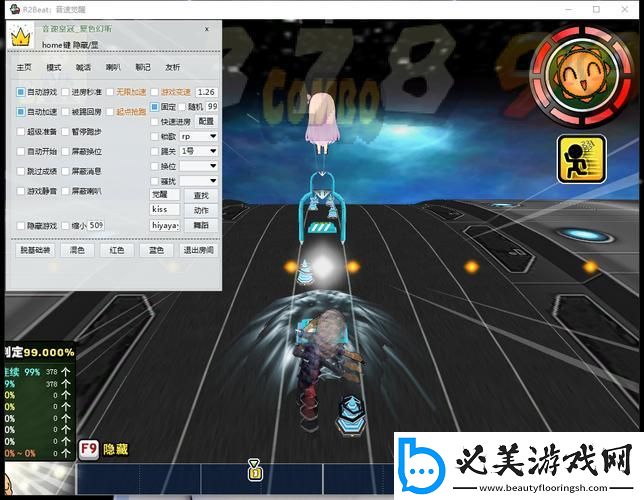
Task: Click the speed value field showing 1.26
Action: [207, 91]
